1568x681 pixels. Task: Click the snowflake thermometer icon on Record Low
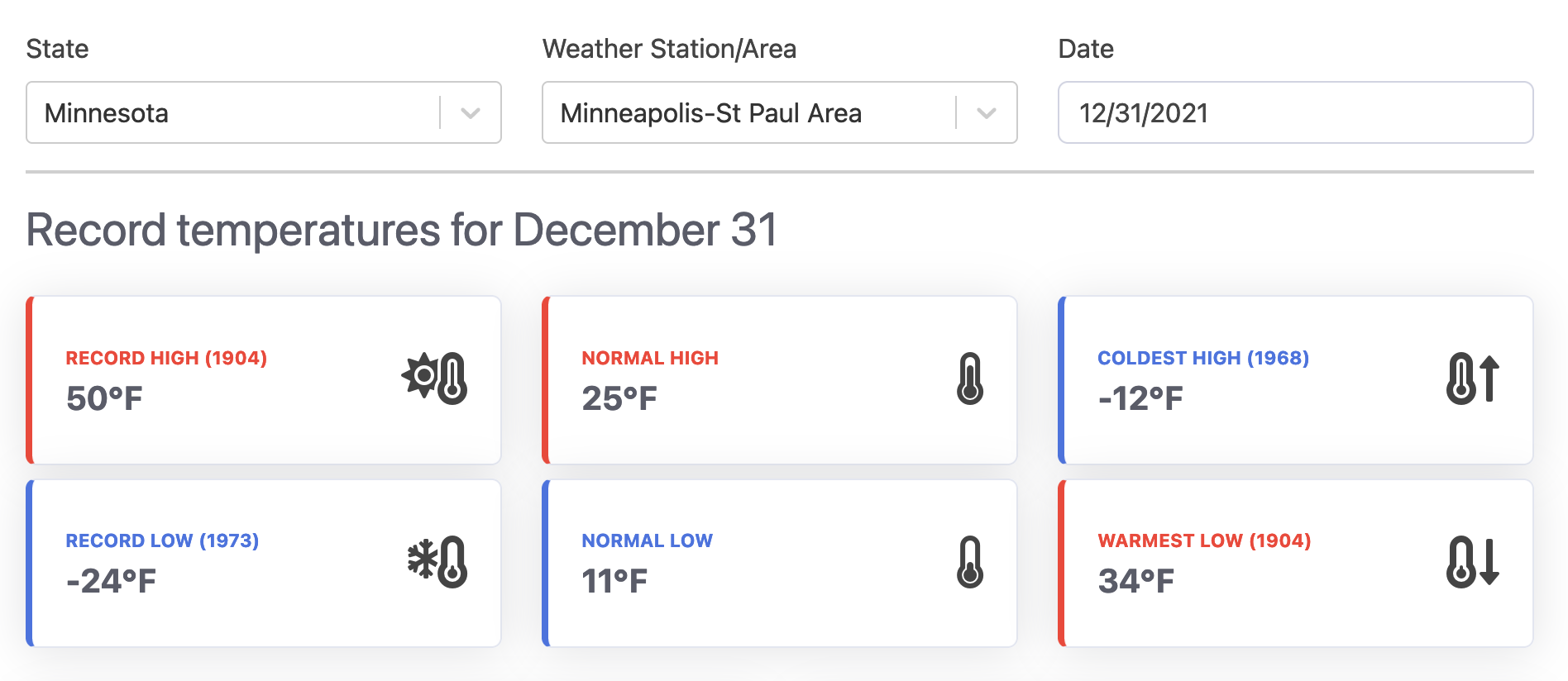pos(437,561)
